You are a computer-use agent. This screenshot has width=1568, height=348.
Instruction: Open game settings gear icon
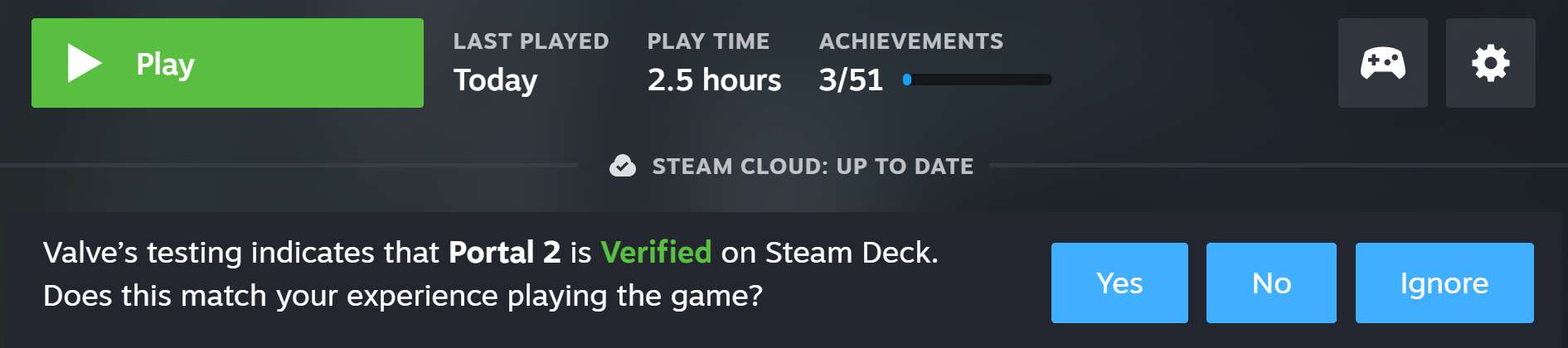(1490, 63)
